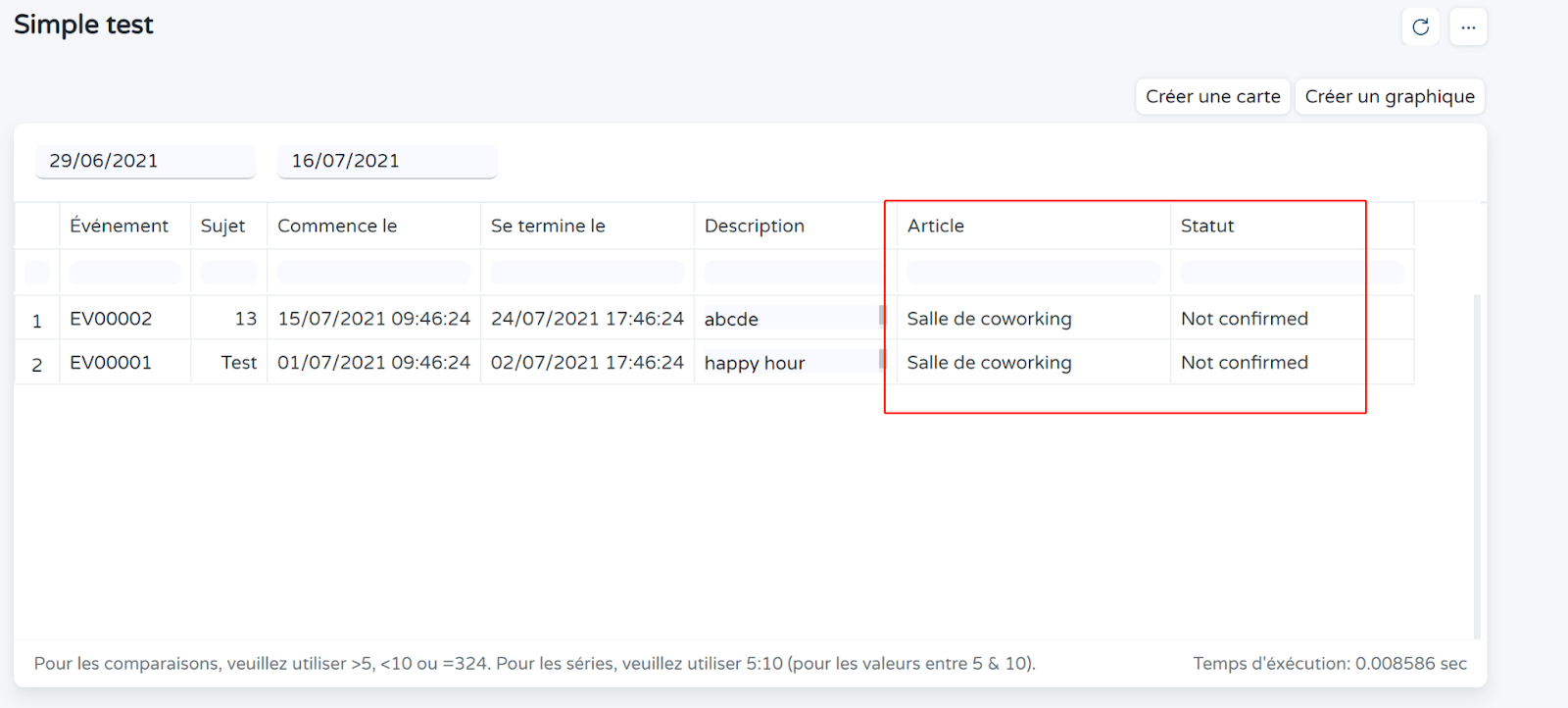Click the abcde description cell

732,319
